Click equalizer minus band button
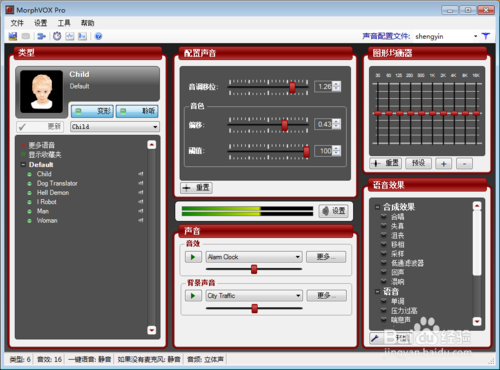This screenshot has height=370, width=500. (464, 164)
